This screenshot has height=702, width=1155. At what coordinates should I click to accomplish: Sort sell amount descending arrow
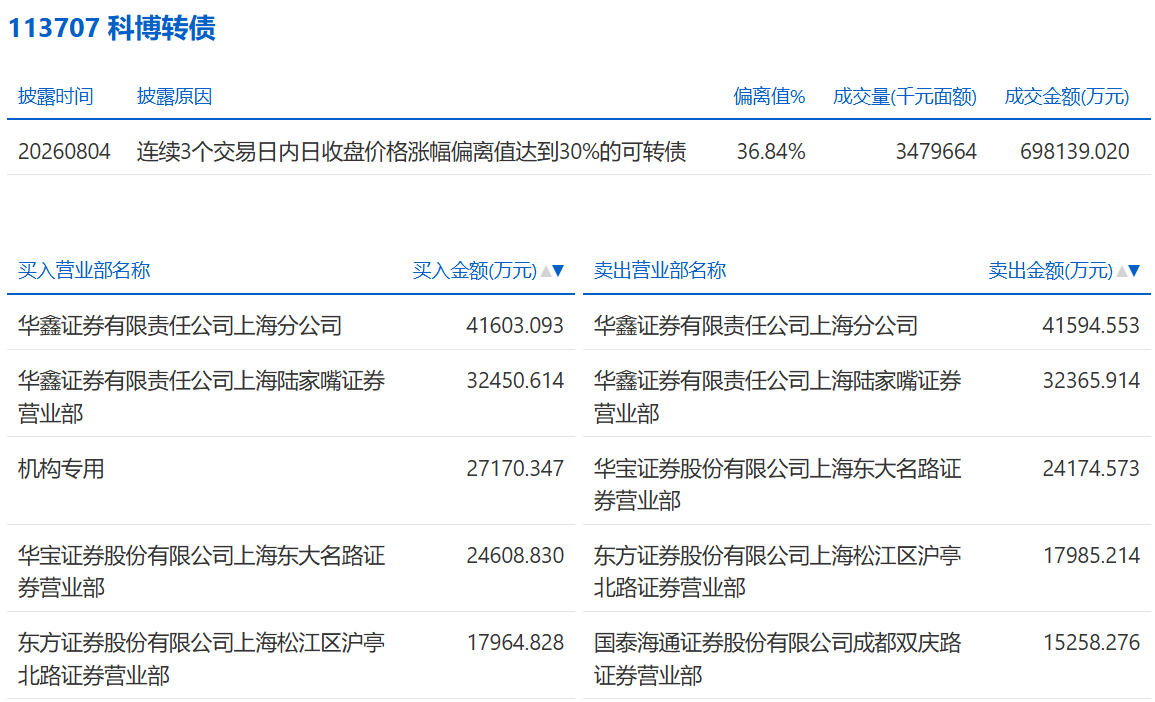(x=1134, y=271)
